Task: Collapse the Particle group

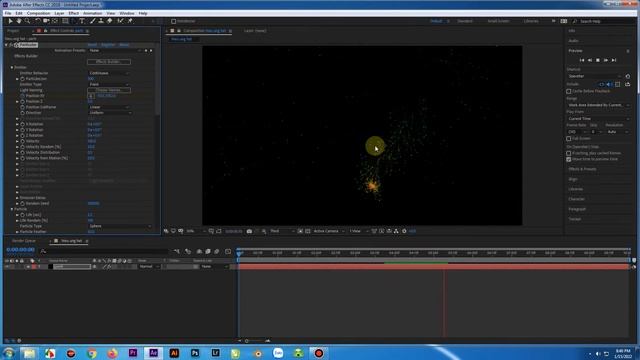Action: point(12,209)
